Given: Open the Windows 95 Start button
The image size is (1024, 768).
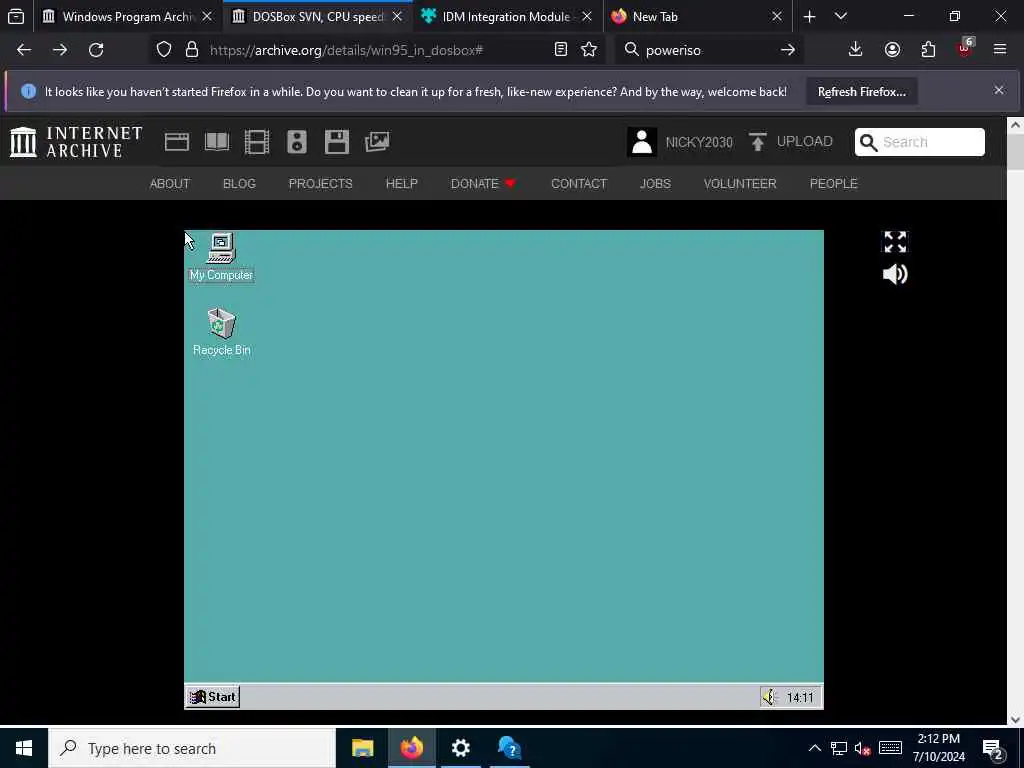Looking at the screenshot, I should (x=213, y=697).
